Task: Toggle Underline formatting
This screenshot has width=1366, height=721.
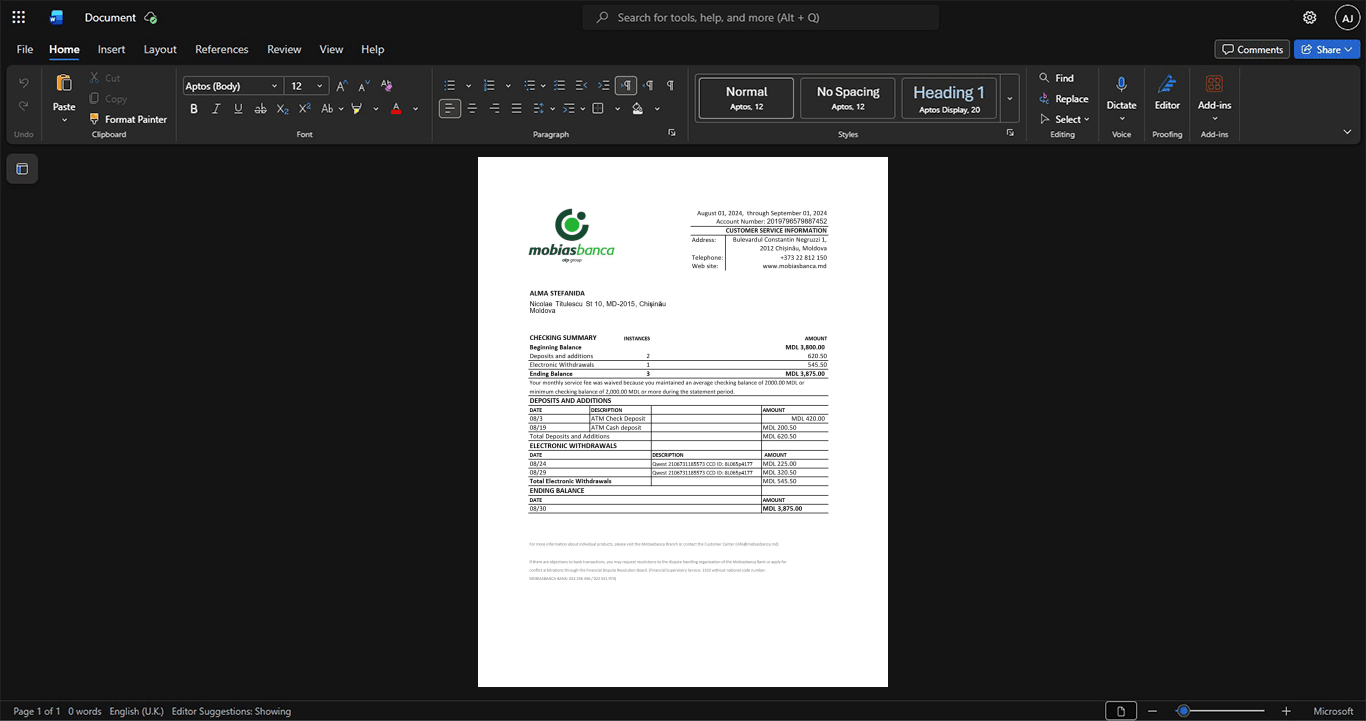Action: pos(238,108)
